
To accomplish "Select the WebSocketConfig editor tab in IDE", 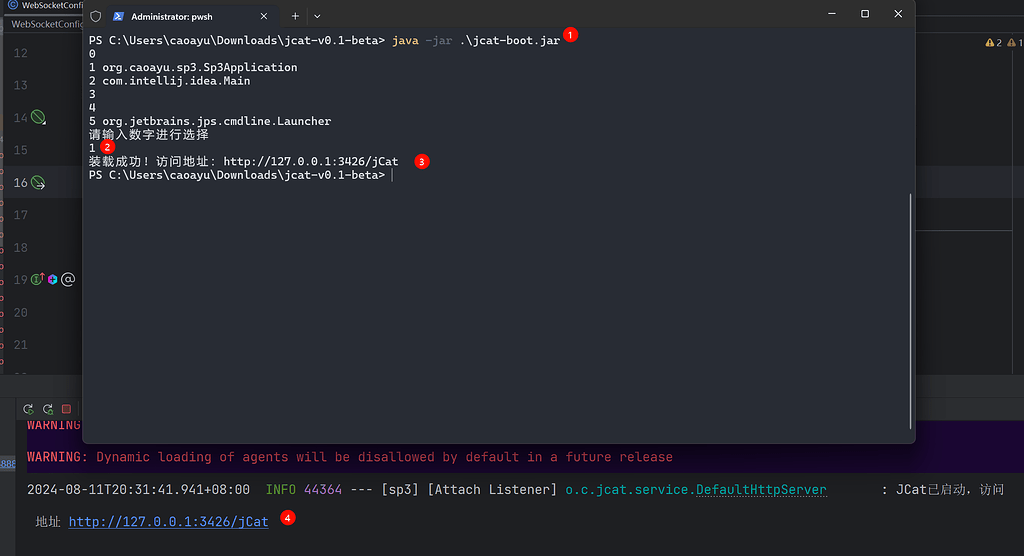I will click(x=44, y=5).
